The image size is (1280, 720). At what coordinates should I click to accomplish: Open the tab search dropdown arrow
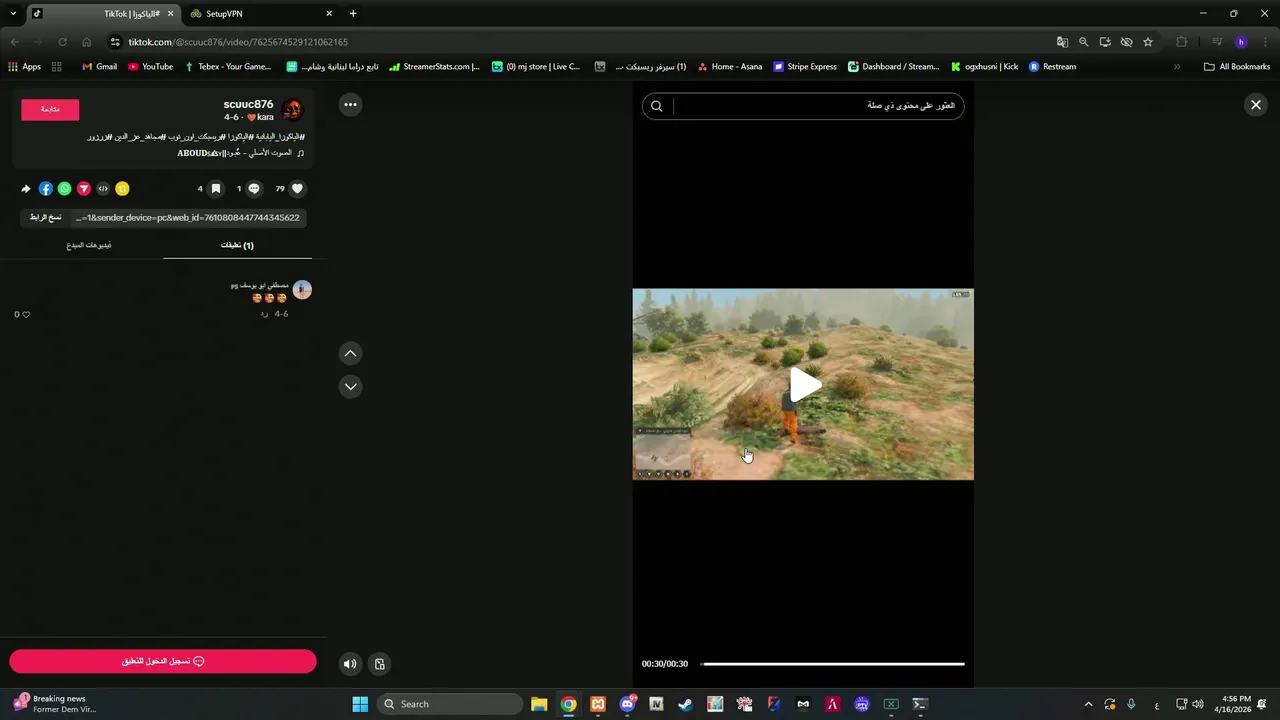pos(13,14)
